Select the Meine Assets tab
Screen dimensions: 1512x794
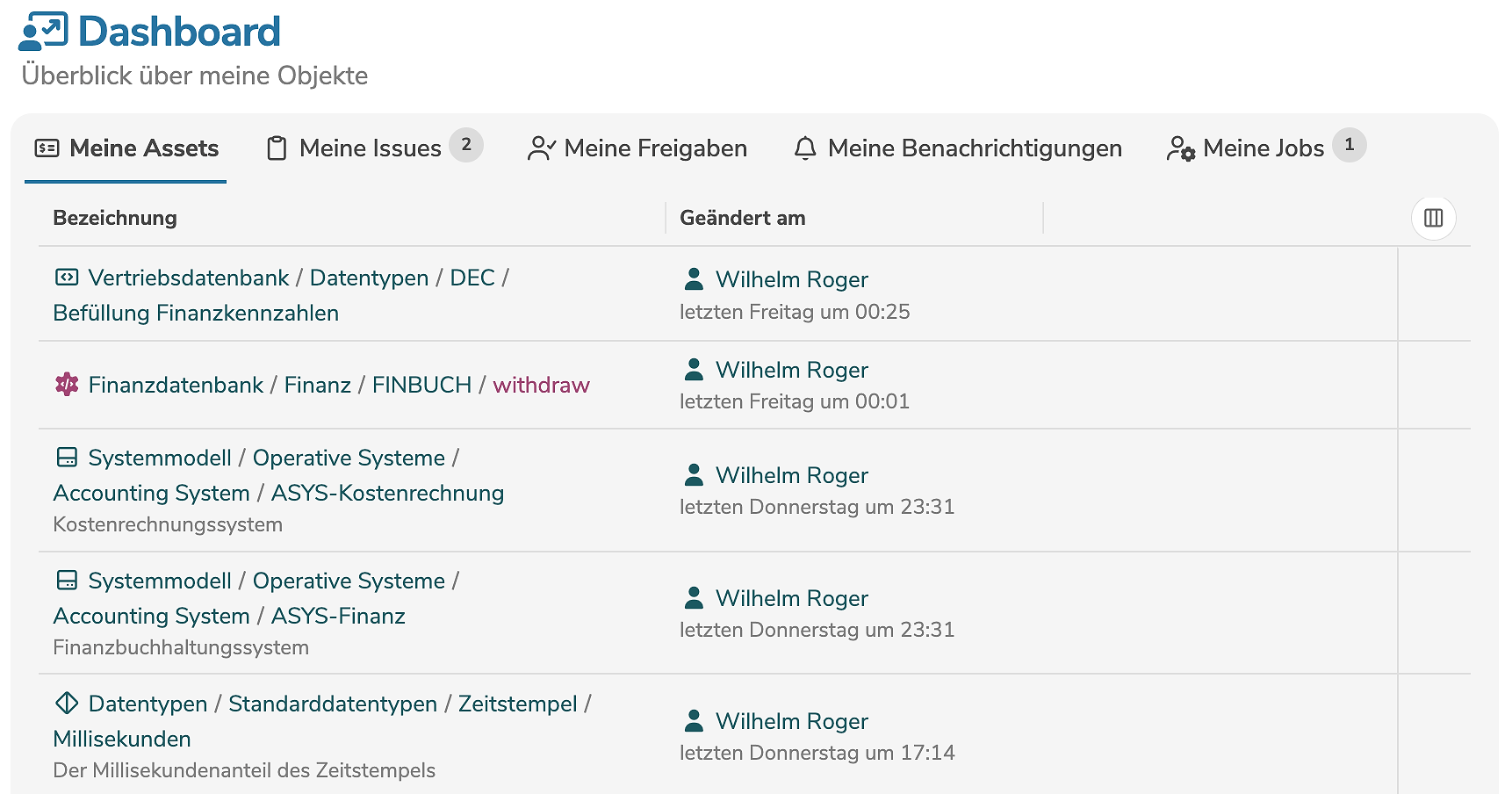[x=126, y=148]
